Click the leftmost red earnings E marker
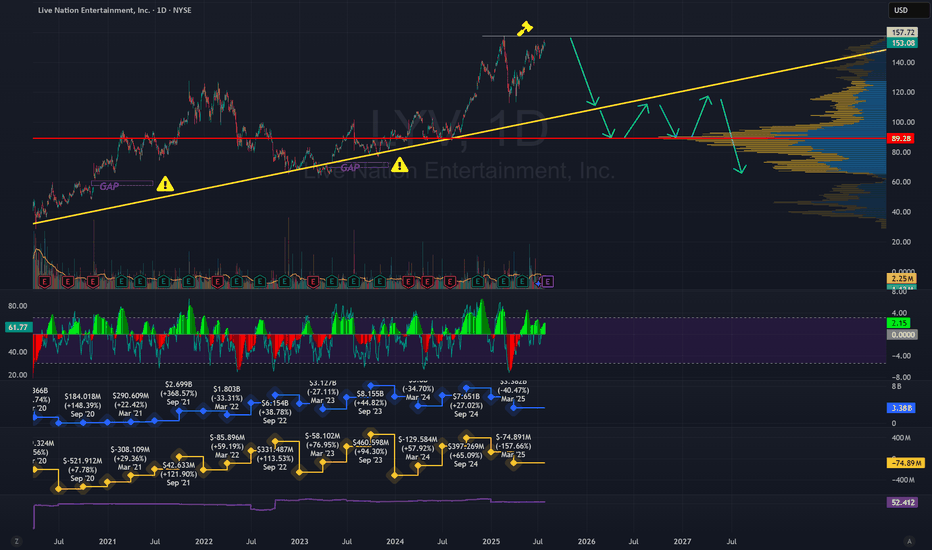The height and width of the screenshot is (550, 932). click(x=44, y=281)
